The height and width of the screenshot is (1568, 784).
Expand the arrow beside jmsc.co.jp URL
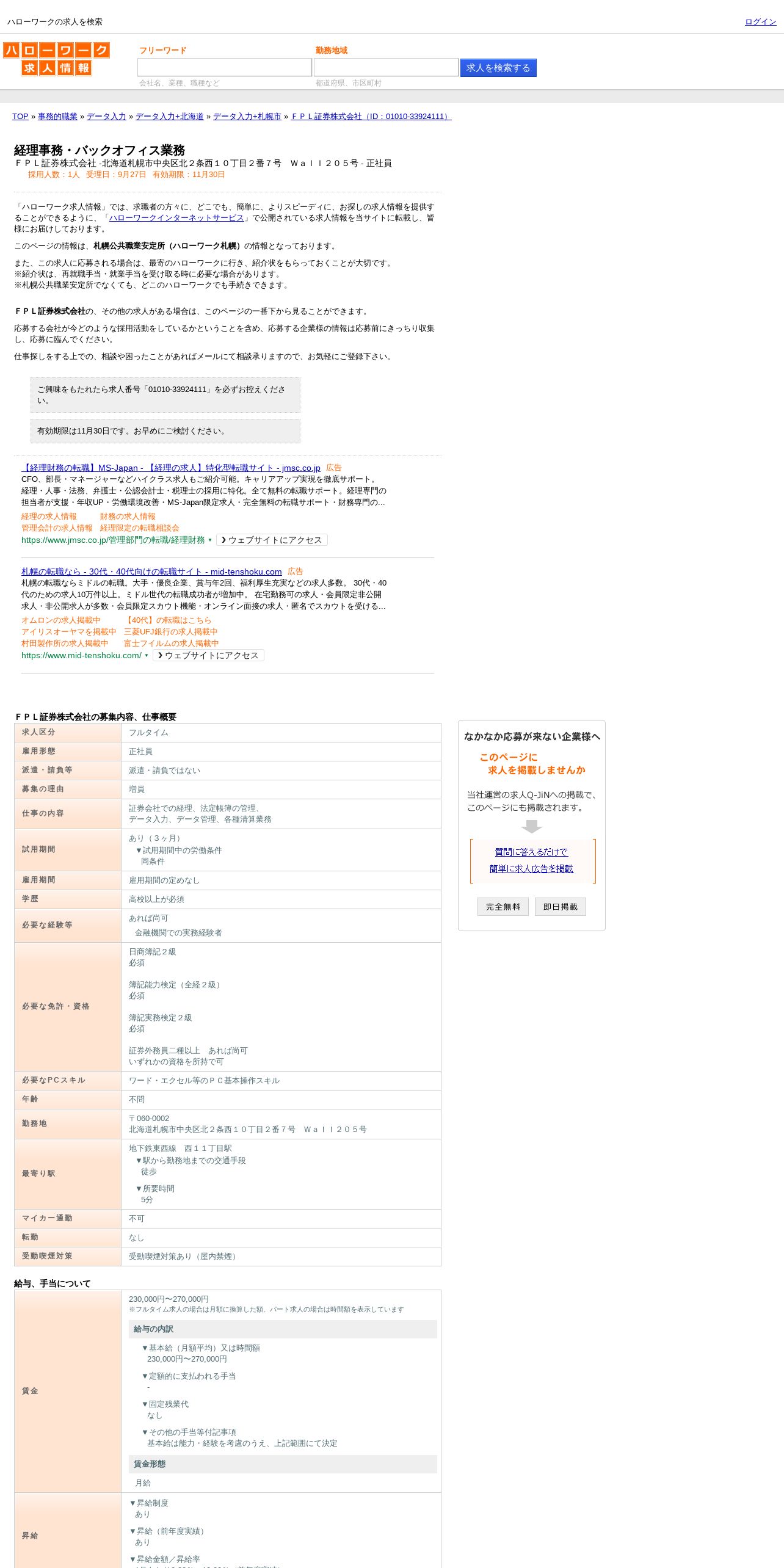pos(210,540)
